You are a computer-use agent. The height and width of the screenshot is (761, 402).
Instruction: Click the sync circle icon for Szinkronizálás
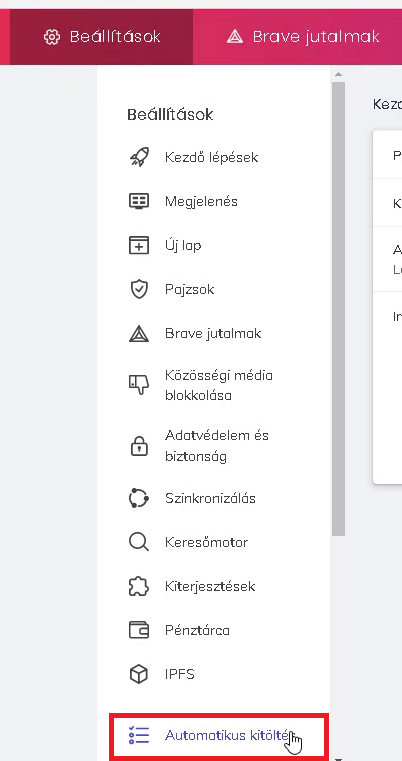[139, 498]
